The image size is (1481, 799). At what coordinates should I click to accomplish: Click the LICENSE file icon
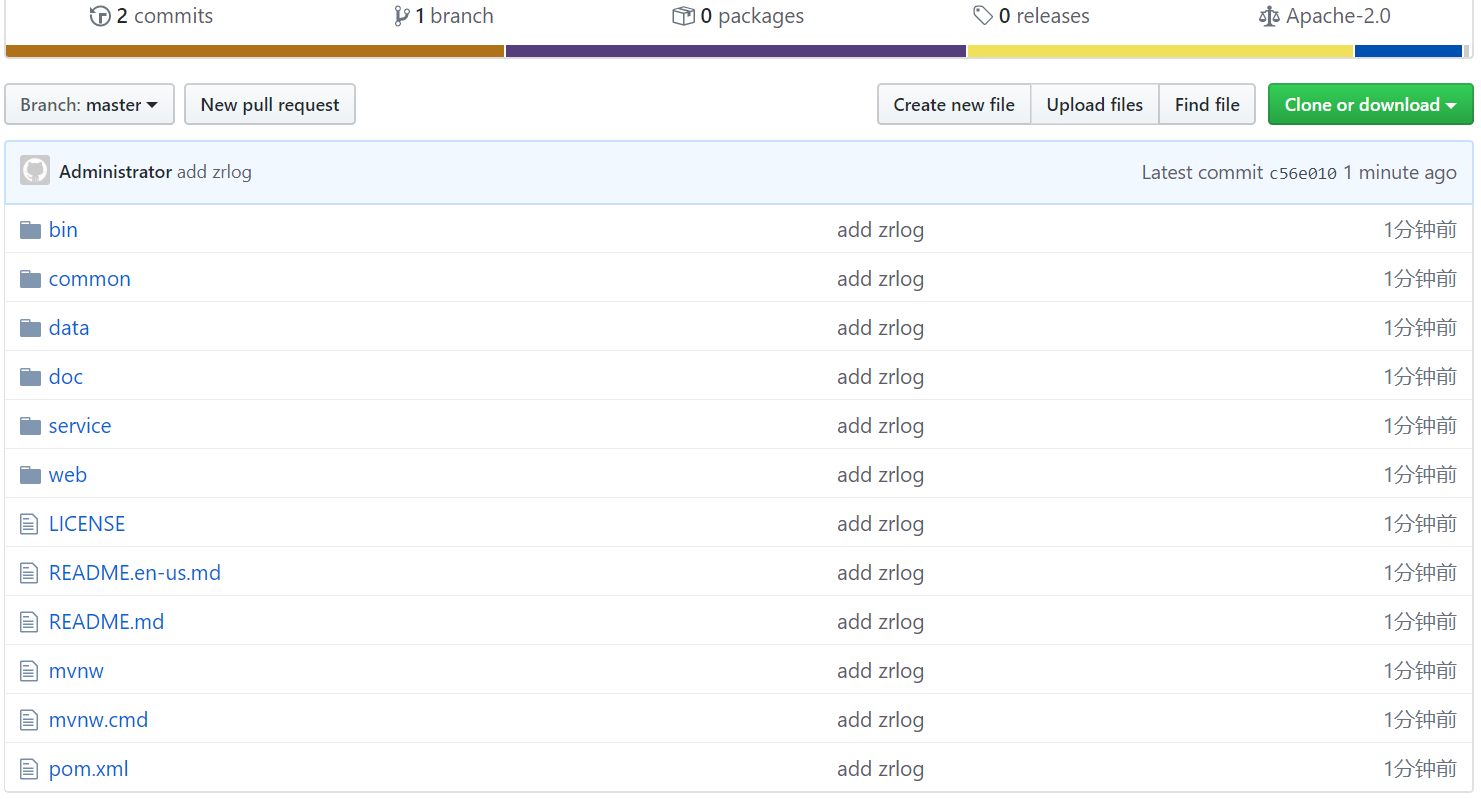point(29,524)
